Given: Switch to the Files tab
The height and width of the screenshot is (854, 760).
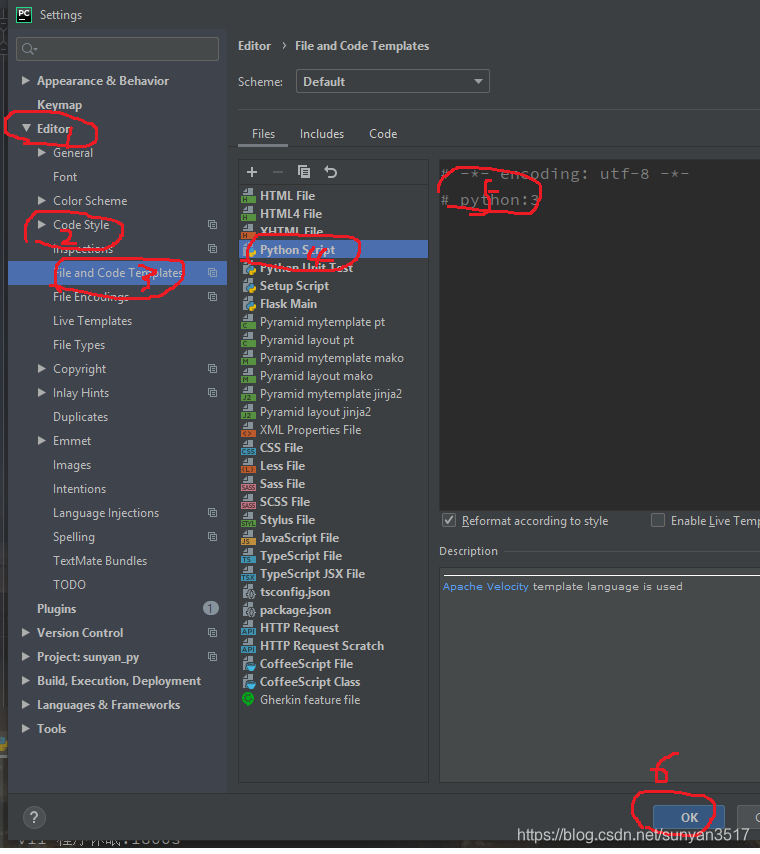Looking at the screenshot, I should click(x=263, y=134).
